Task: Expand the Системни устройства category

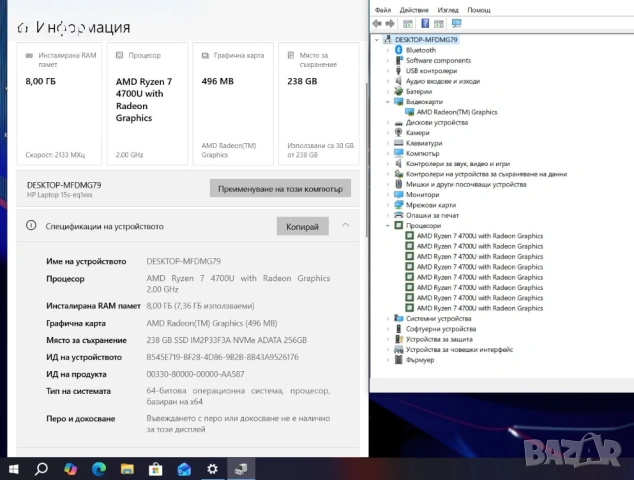Action: 388,319
